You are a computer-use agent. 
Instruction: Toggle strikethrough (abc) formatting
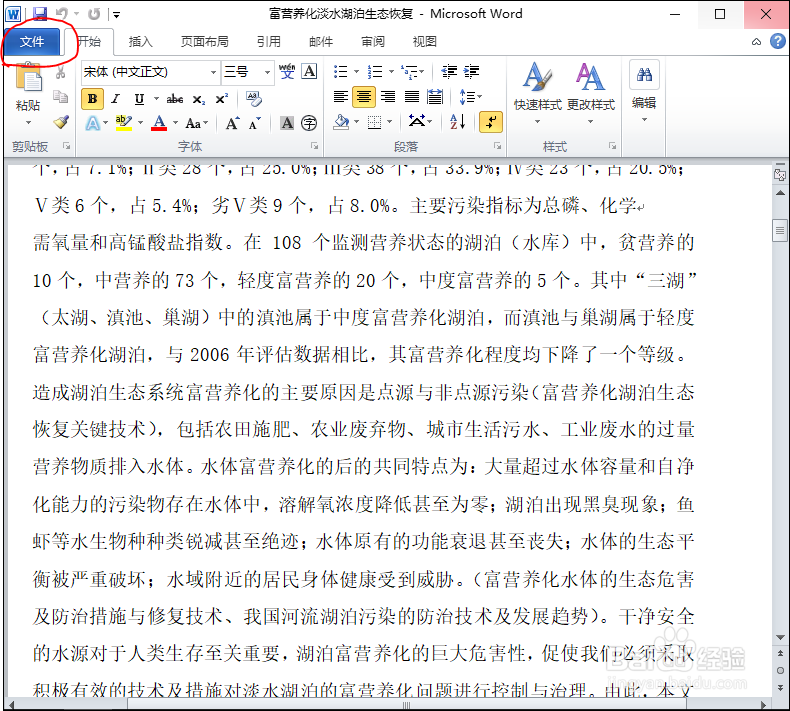tap(175, 99)
